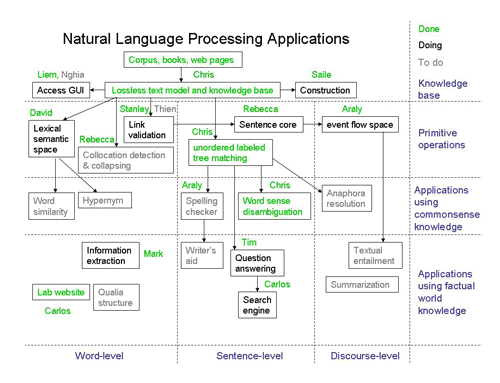Click the Lexical semantic space box
Viewport: 500px width, 383px height.
51,139
